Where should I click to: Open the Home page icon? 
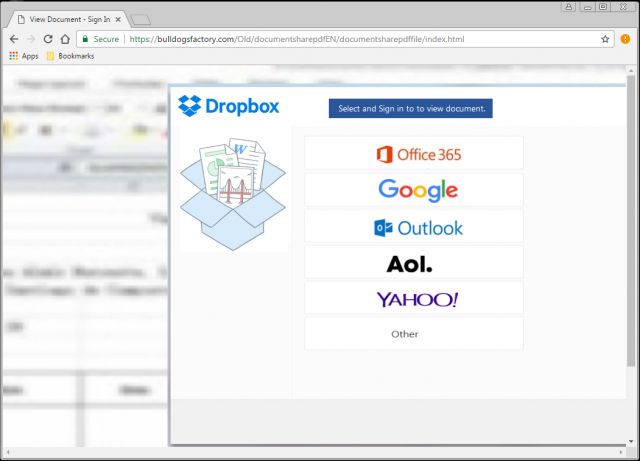click(x=65, y=39)
